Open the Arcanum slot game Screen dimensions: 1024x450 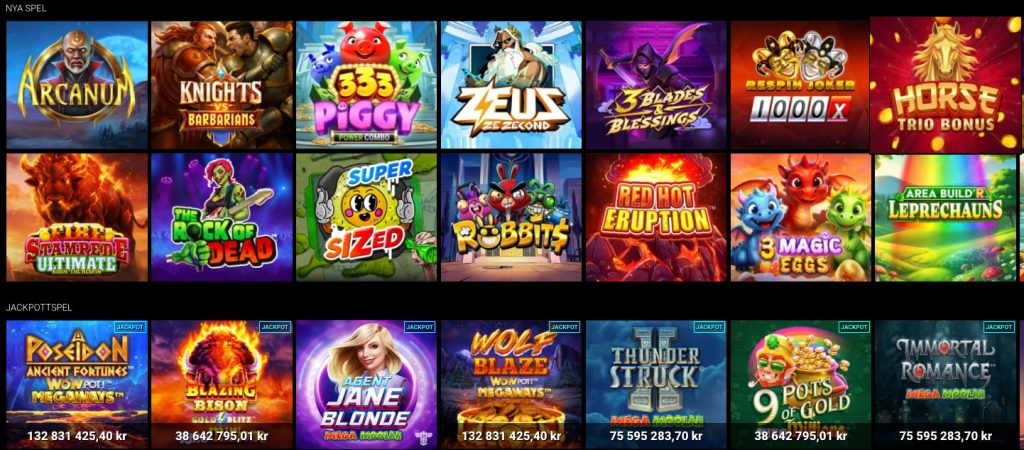[x=77, y=85]
